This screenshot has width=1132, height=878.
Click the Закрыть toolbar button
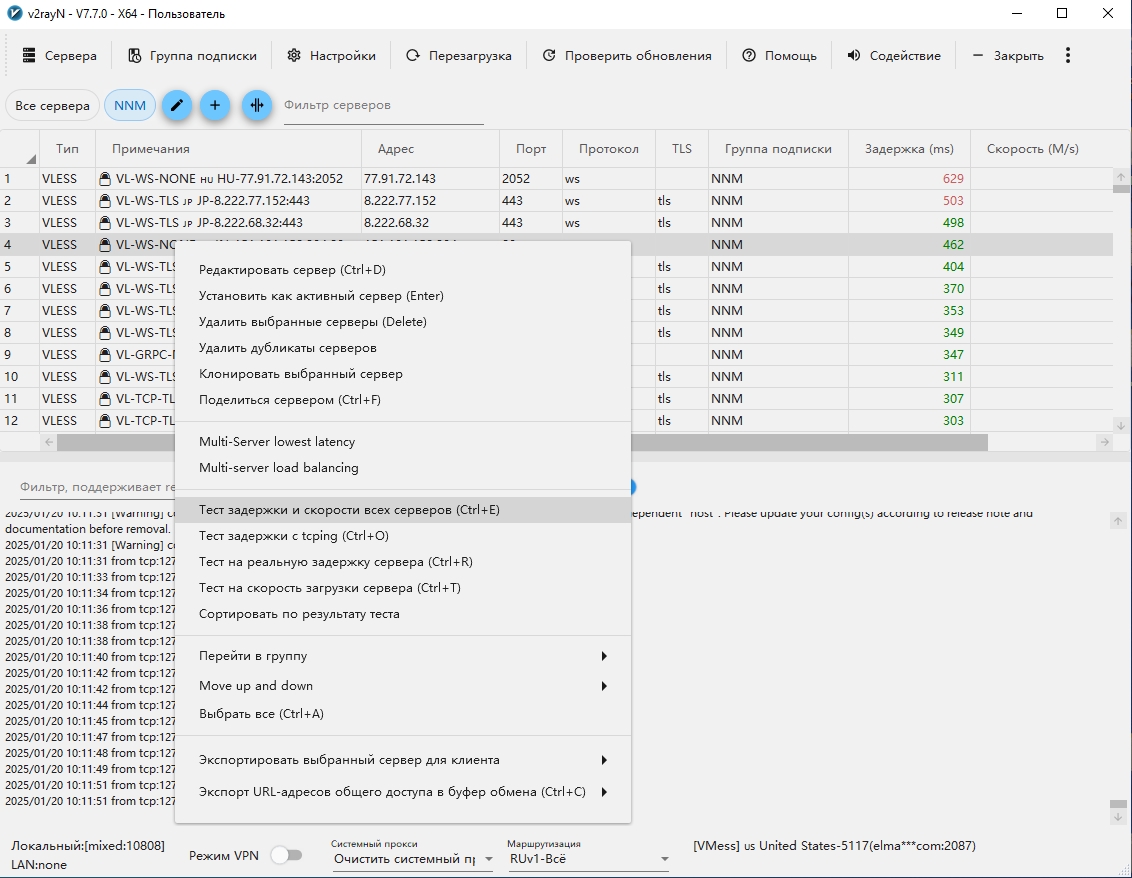tap(1008, 56)
